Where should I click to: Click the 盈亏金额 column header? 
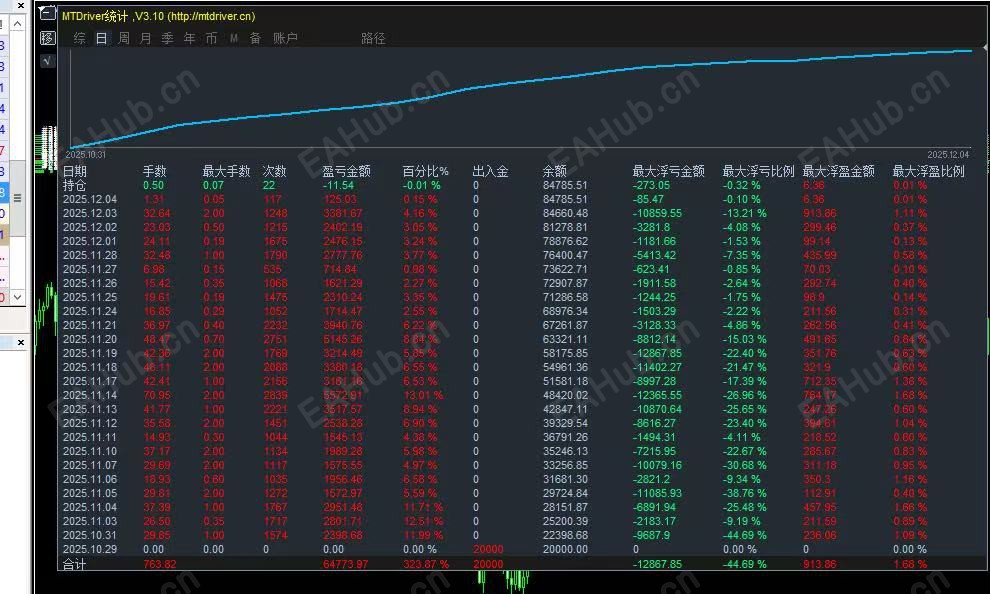point(347,171)
